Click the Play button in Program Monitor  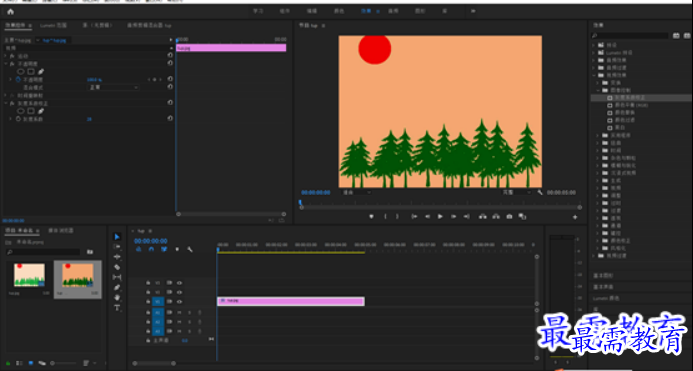pyautogui.click(x=440, y=216)
